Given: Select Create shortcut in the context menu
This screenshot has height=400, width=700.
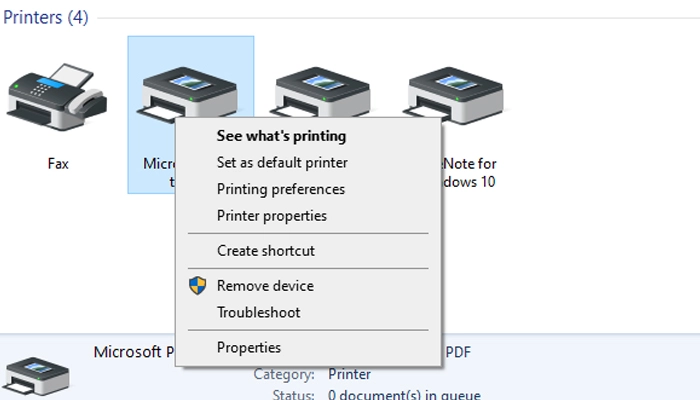Looking at the screenshot, I should pyautogui.click(x=266, y=251).
